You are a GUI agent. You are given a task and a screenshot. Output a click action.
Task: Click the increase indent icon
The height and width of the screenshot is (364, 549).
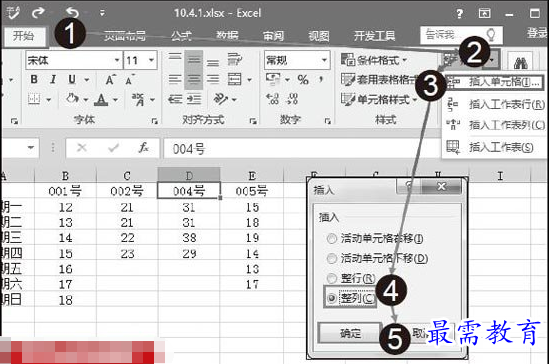(194, 100)
